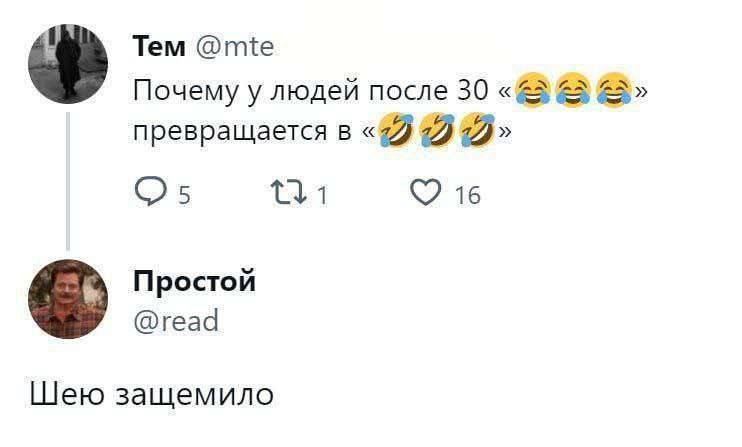The height and width of the screenshot is (447, 742).
Task: Click the middle tears-of-joy emoji
Action: [x=573, y=93]
